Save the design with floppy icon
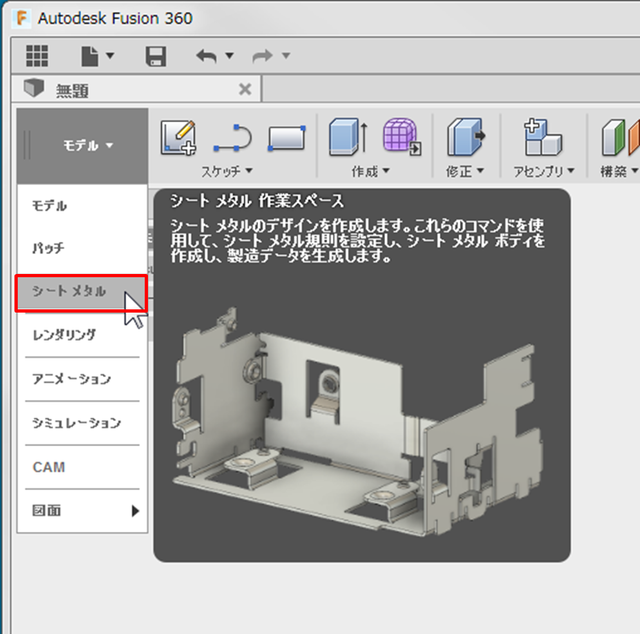 click(156, 56)
